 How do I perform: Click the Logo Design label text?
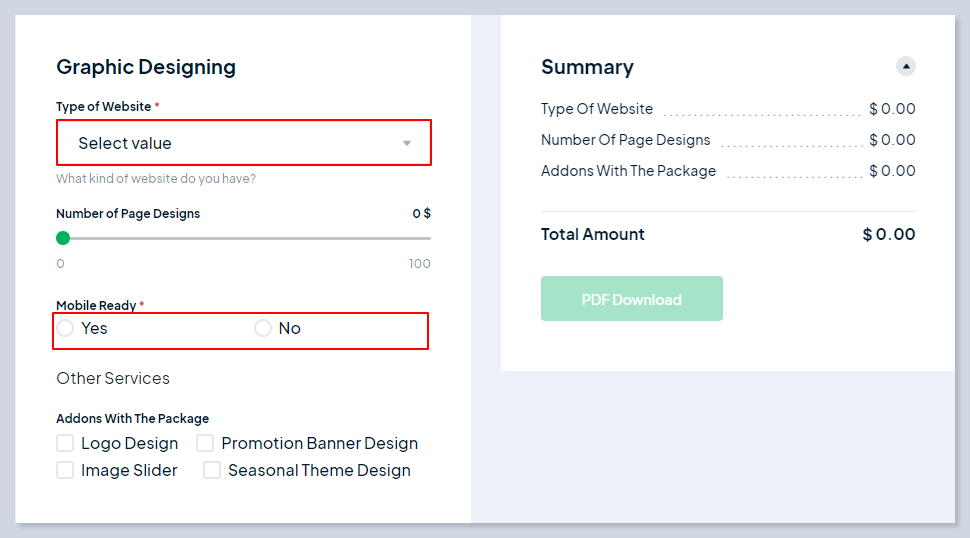129,443
